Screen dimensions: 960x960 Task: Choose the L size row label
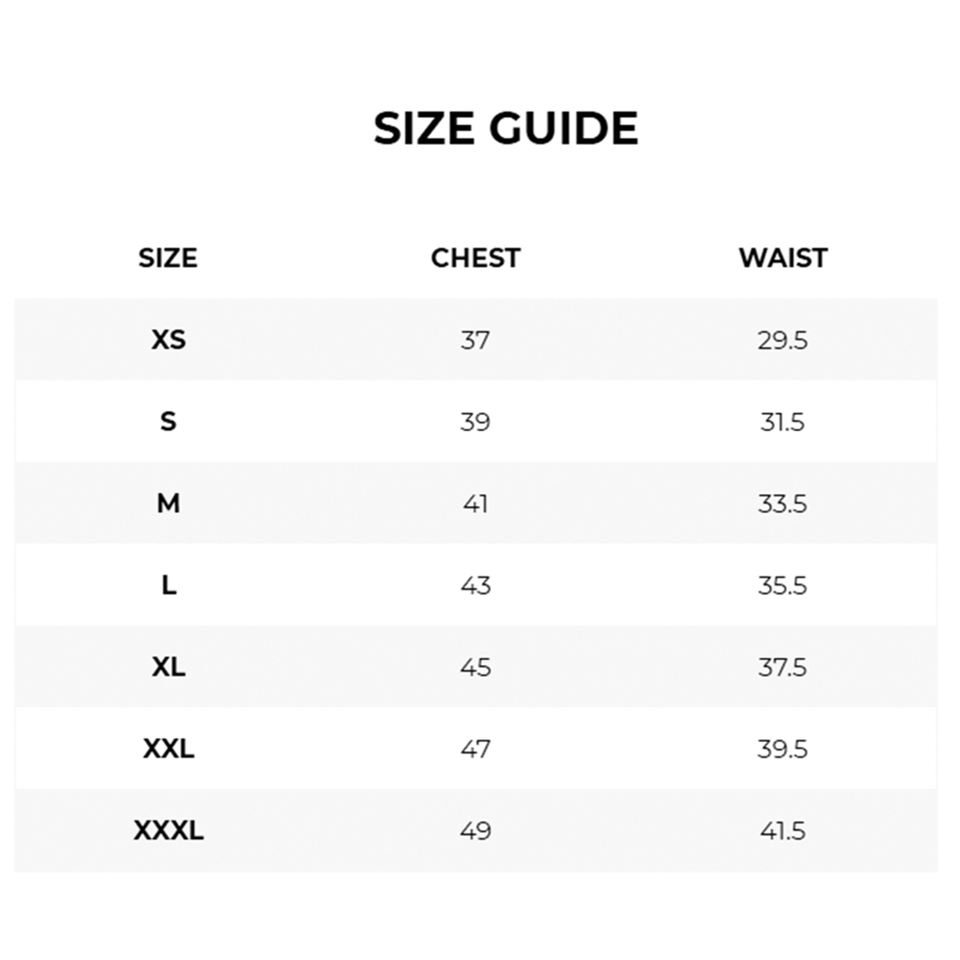168,585
